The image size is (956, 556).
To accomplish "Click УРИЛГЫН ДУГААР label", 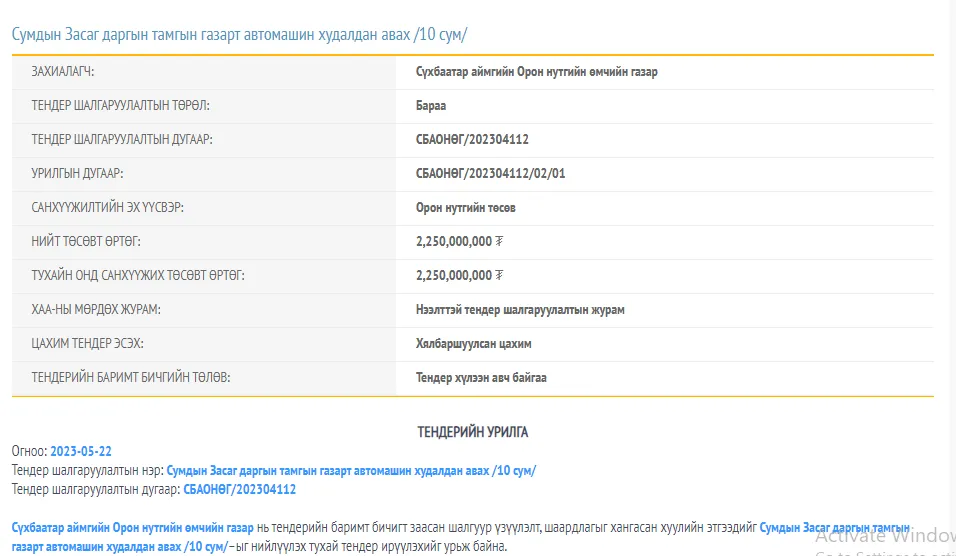I will tap(77, 174).
